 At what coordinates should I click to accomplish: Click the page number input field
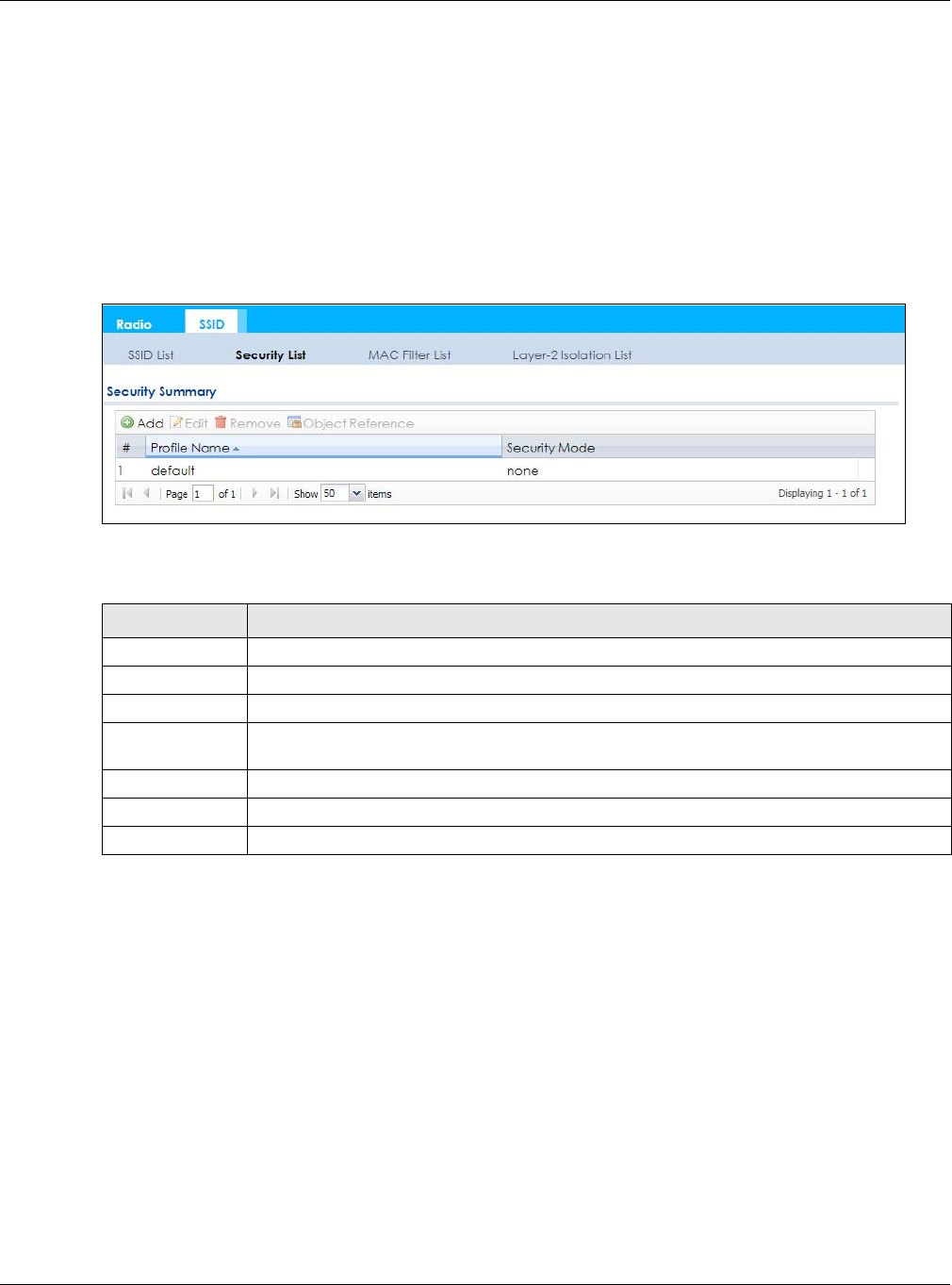[x=203, y=493]
